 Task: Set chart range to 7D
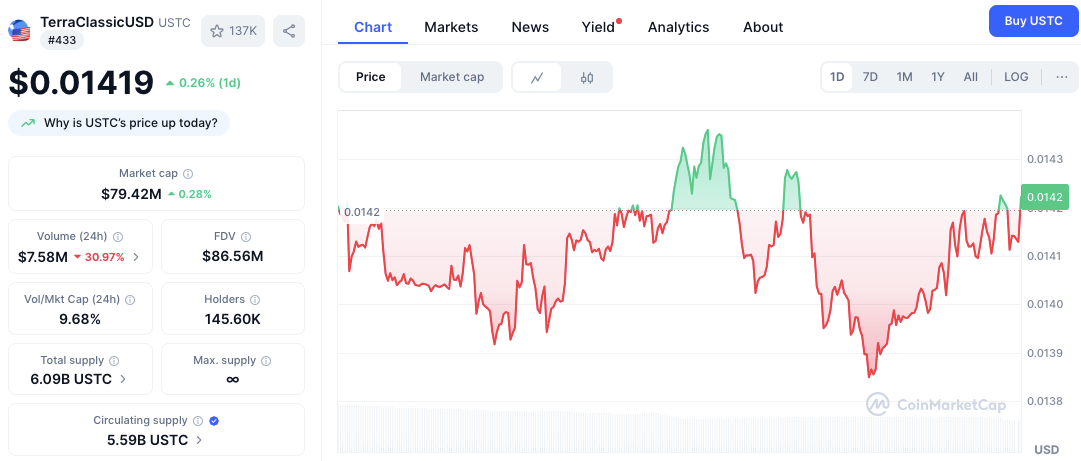point(870,77)
